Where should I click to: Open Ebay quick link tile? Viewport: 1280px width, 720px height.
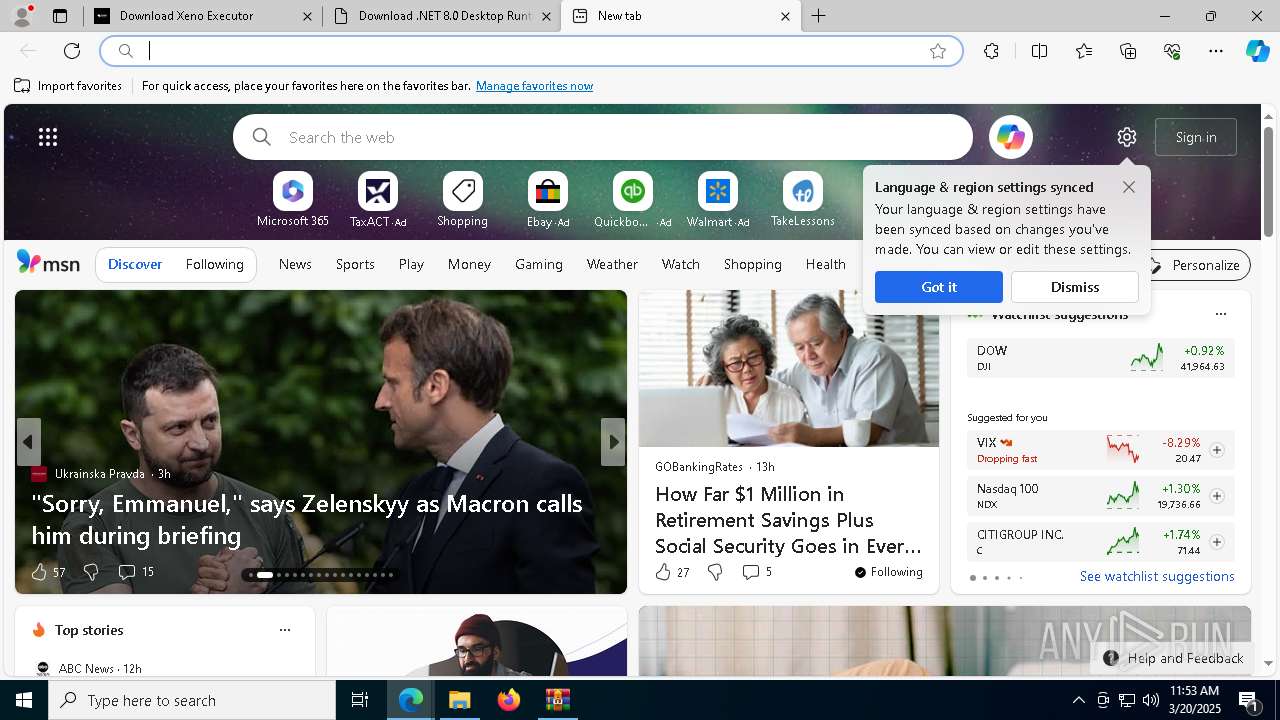(547, 200)
